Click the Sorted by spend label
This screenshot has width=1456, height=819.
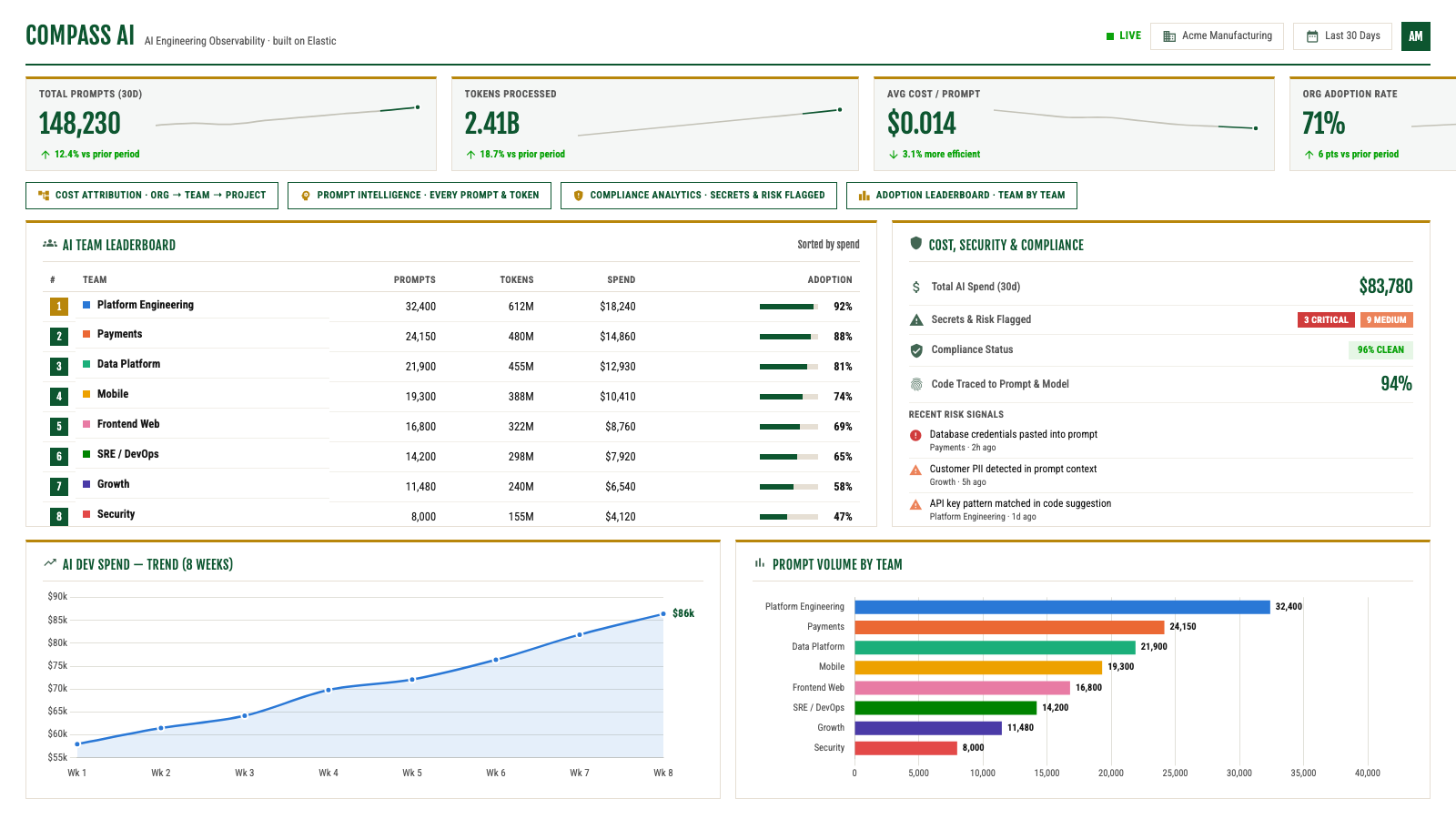click(828, 244)
